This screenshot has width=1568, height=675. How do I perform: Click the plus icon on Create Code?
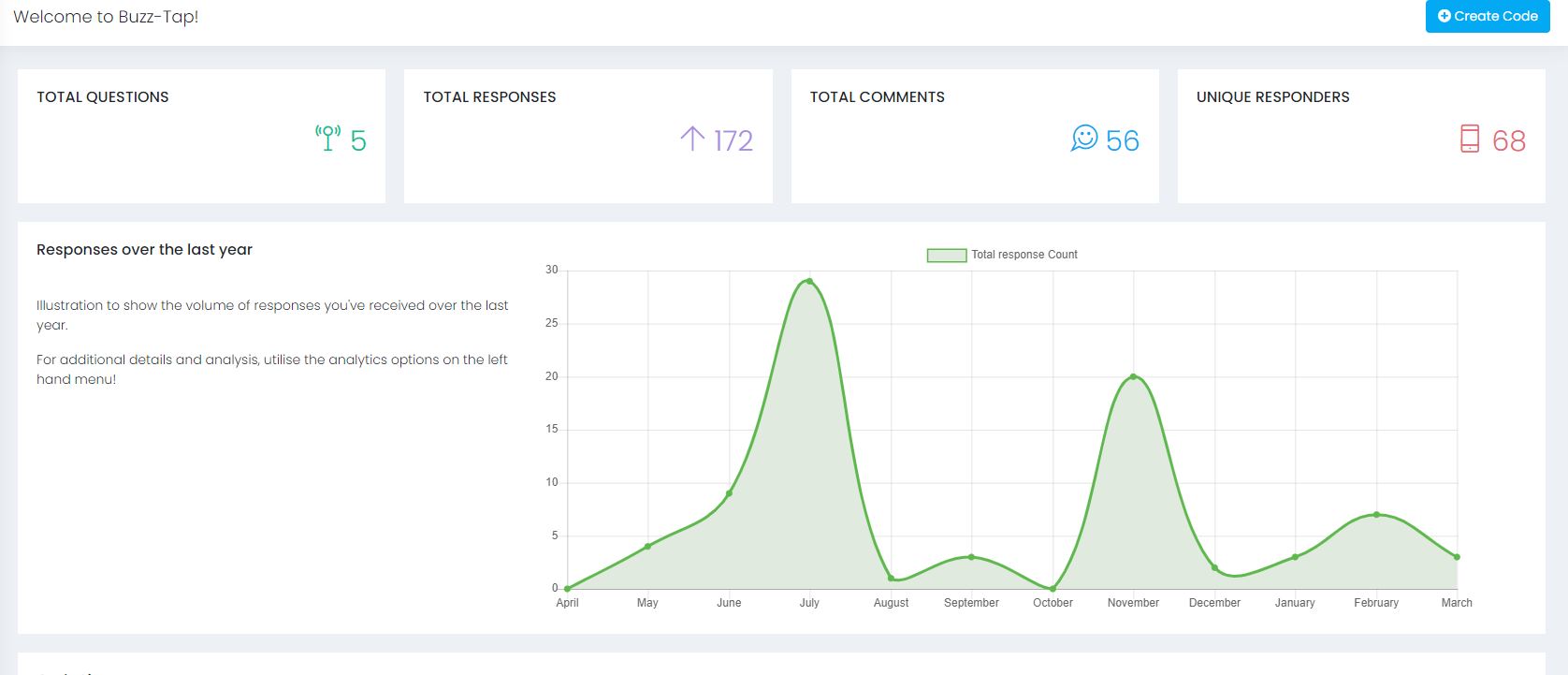pyautogui.click(x=1444, y=16)
